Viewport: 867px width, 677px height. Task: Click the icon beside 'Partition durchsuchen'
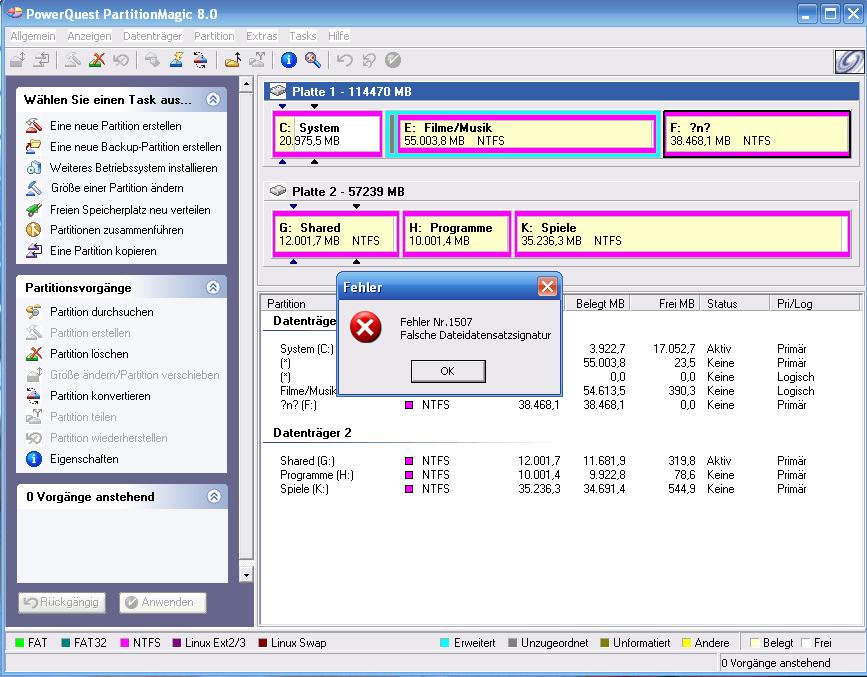34,311
